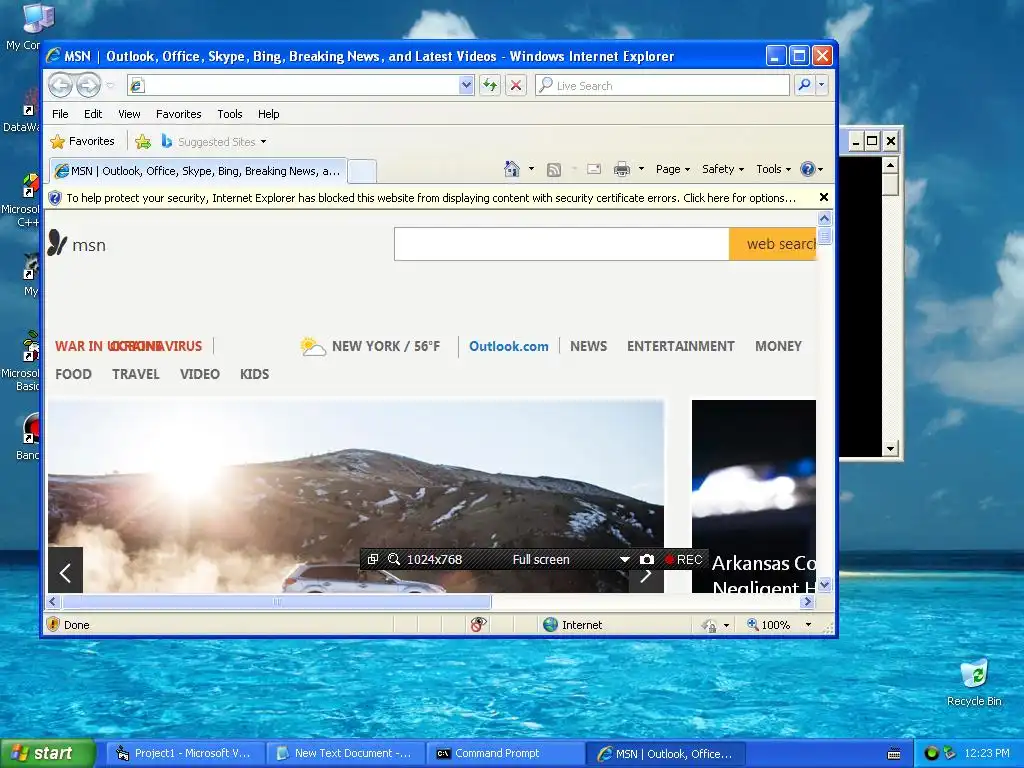Click the Windows Start button

click(x=48, y=753)
